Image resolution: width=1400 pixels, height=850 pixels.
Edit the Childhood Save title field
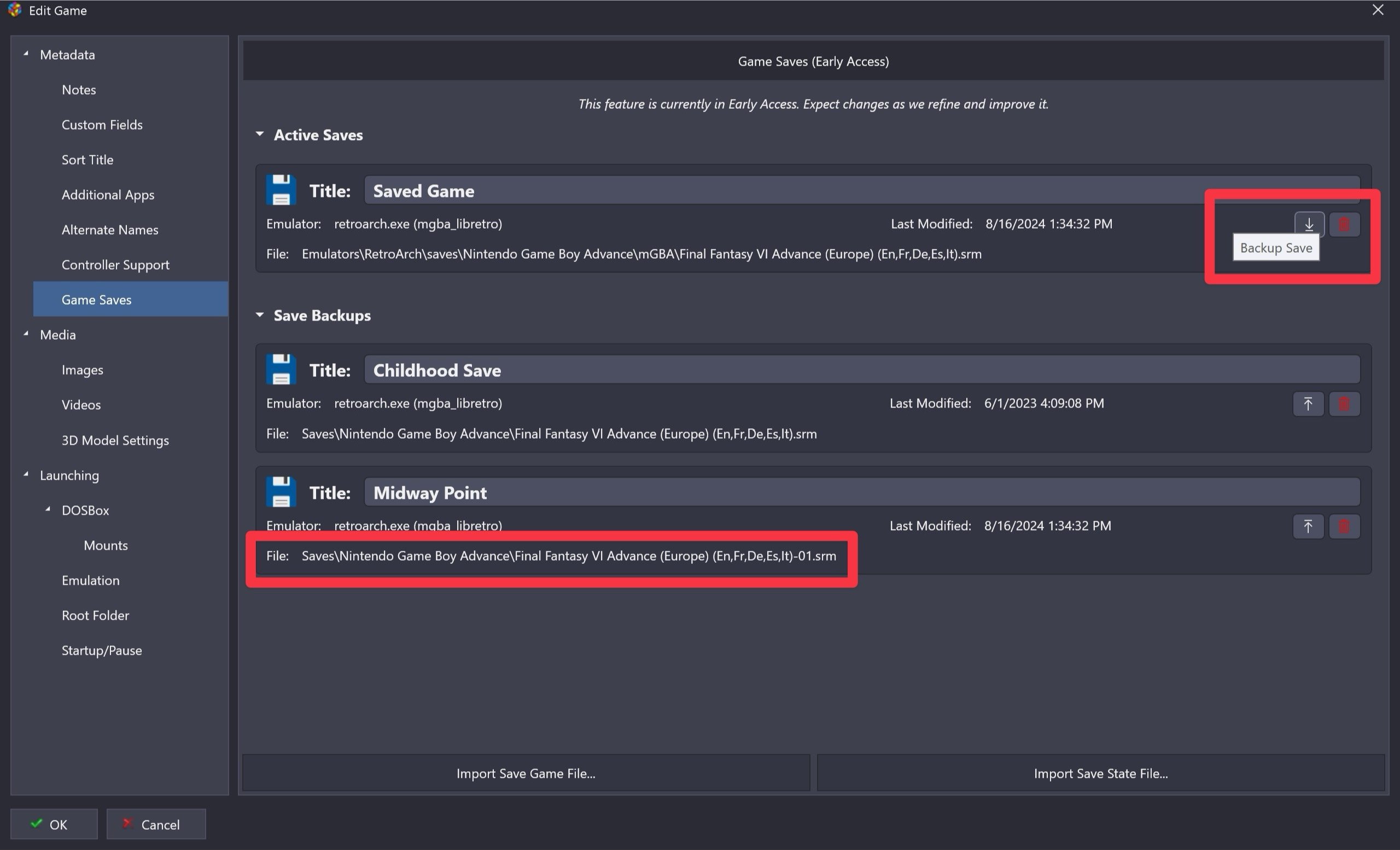click(862, 370)
